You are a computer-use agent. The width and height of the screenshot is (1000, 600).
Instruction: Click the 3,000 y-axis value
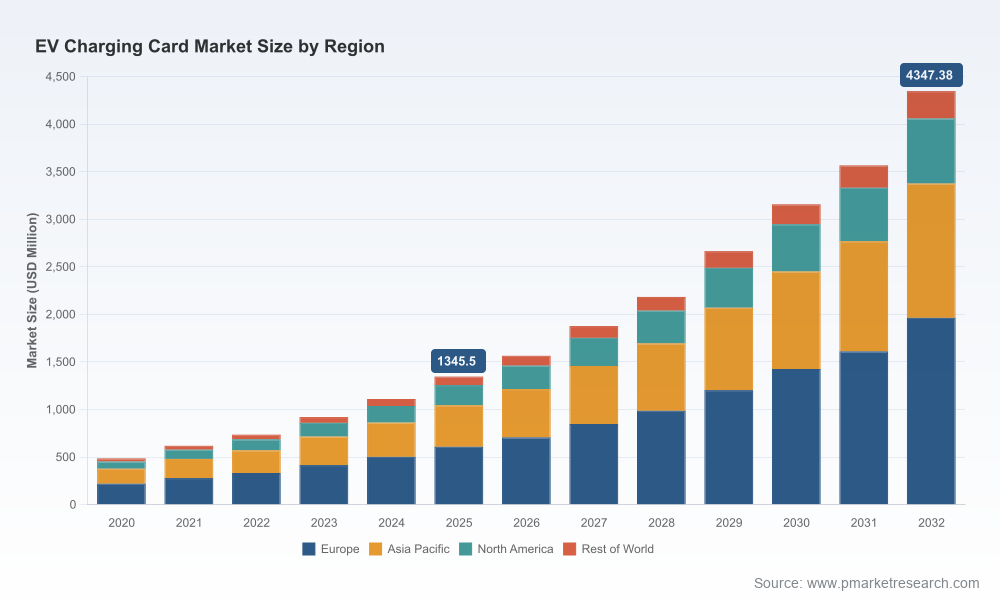(61, 219)
